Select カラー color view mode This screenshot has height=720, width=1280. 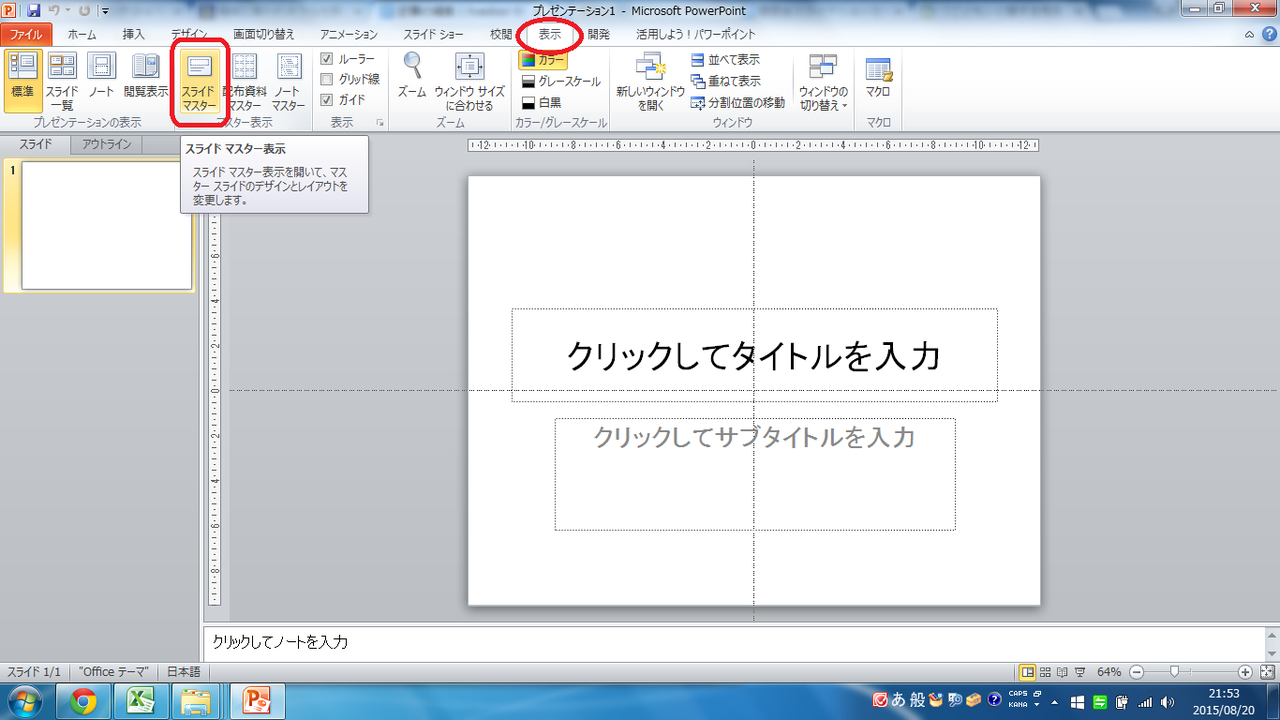point(543,60)
